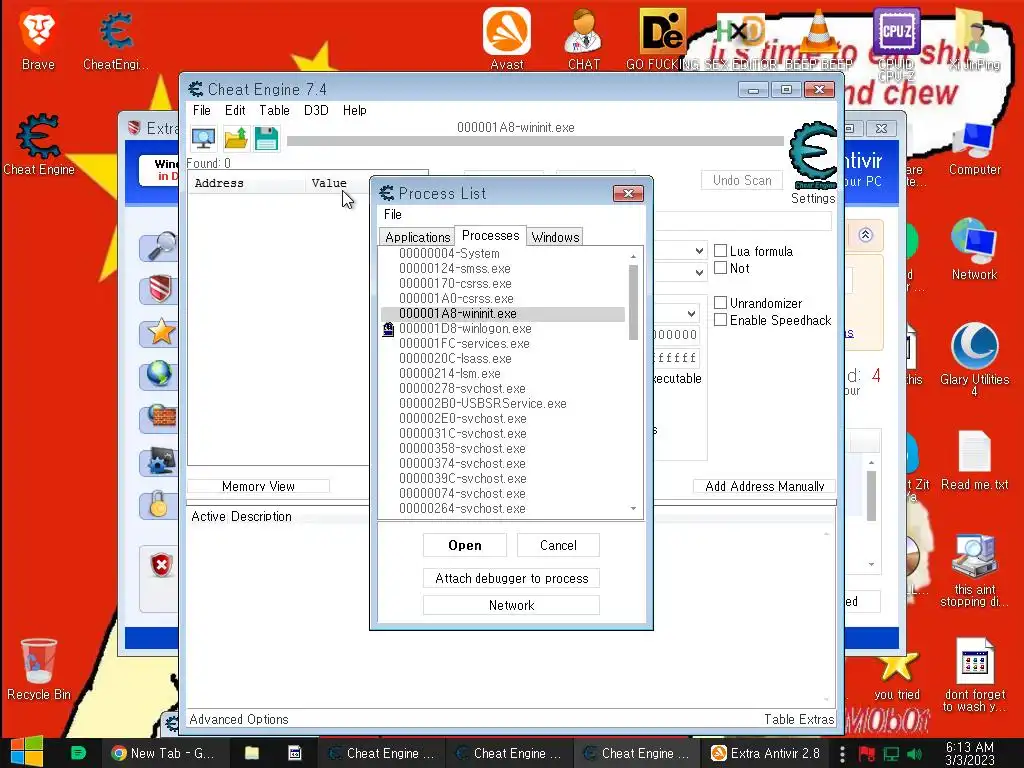Launch Avast desktop icon
Screen dimensions: 1024x768
(507, 39)
